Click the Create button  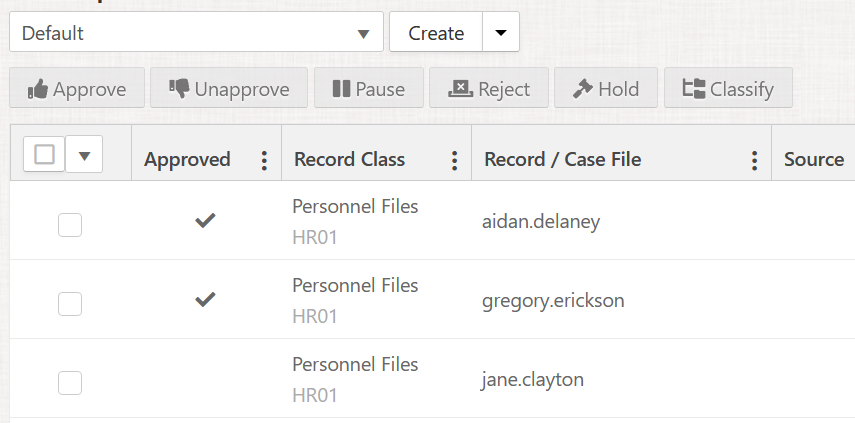[436, 33]
